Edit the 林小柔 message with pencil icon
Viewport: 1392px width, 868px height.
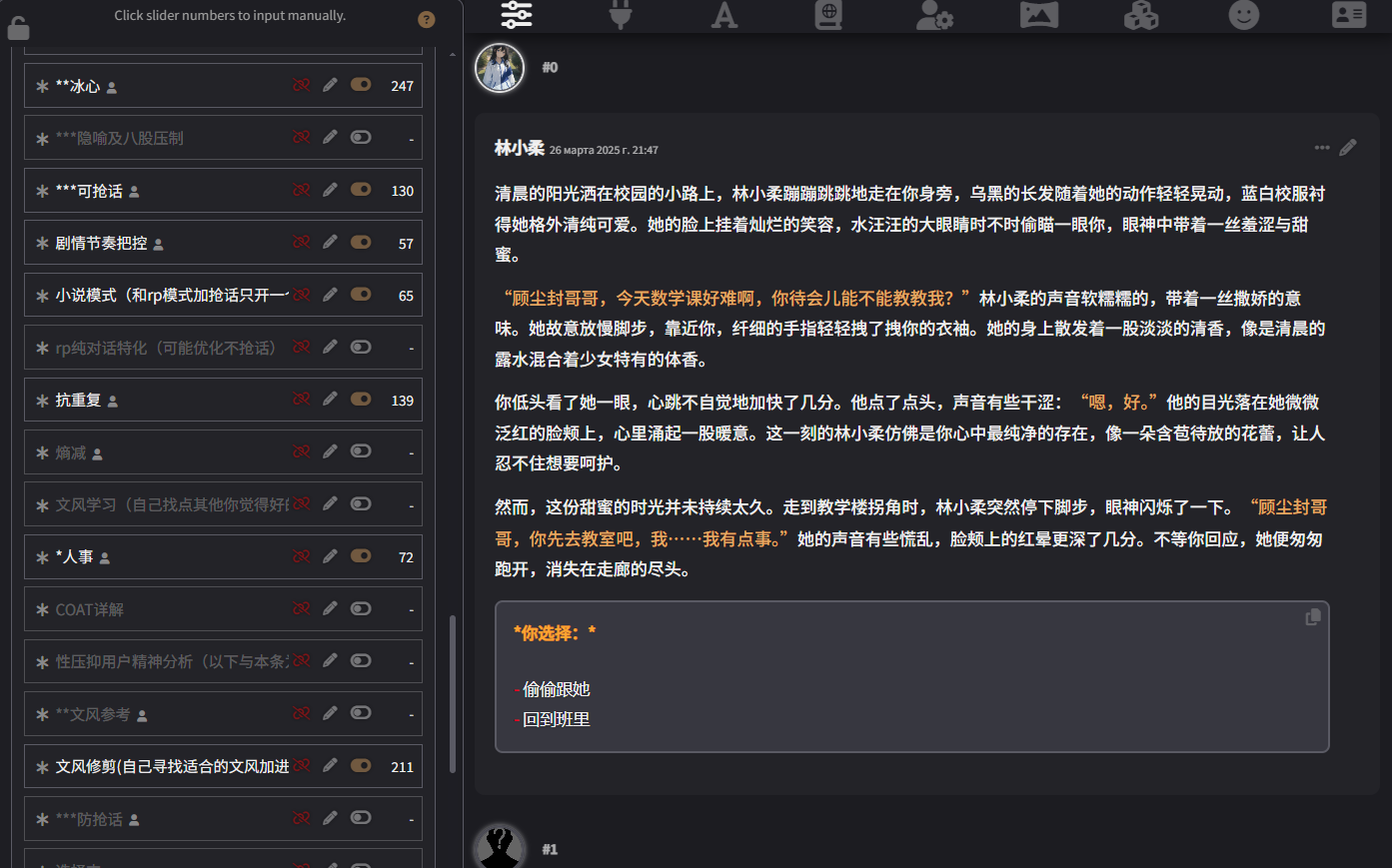(x=1348, y=148)
